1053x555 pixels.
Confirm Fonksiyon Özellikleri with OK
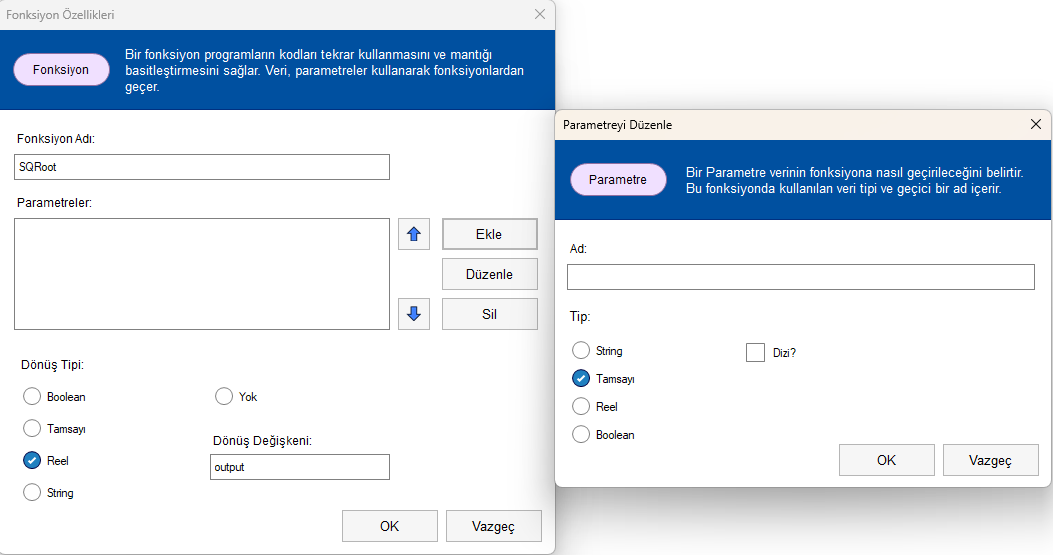tap(390, 526)
